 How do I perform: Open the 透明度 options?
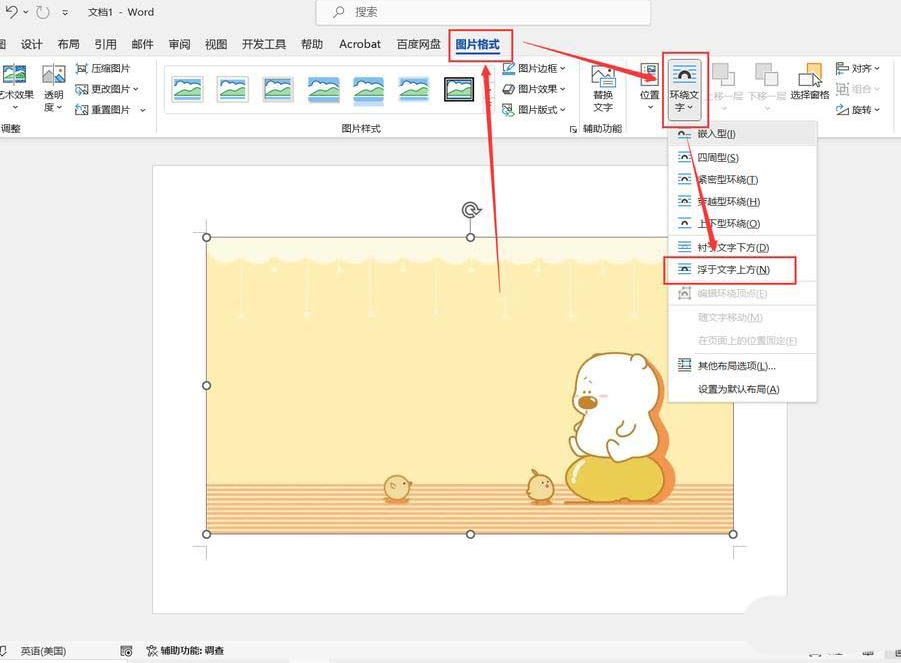[53, 88]
